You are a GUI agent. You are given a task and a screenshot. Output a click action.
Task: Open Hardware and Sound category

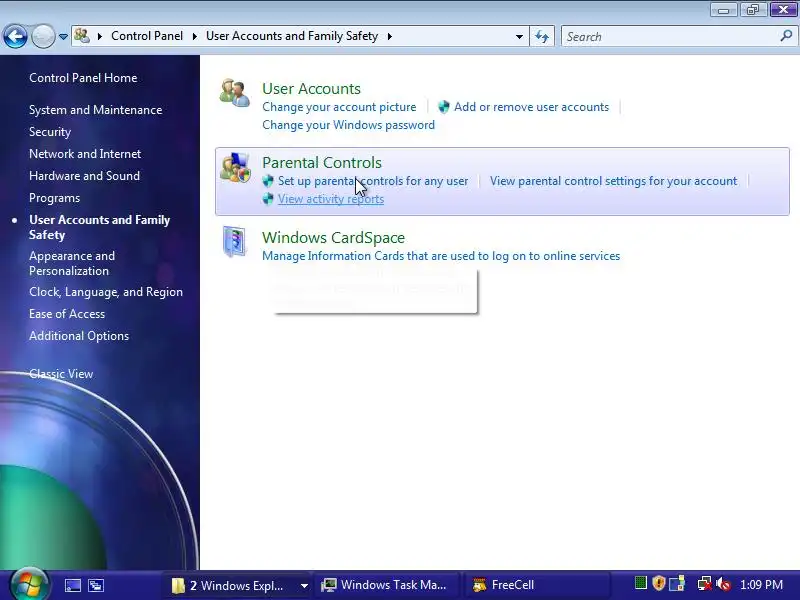point(85,176)
